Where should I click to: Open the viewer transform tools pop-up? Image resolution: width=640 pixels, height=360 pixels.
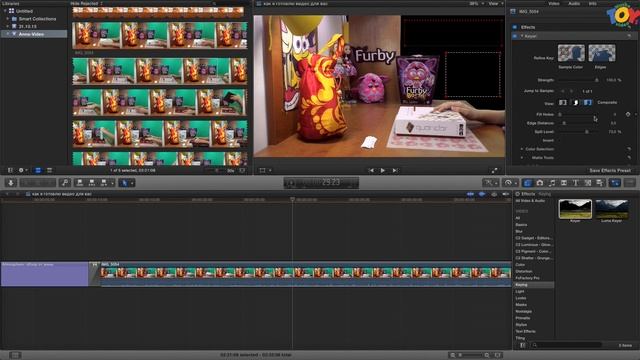(x=265, y=170)
